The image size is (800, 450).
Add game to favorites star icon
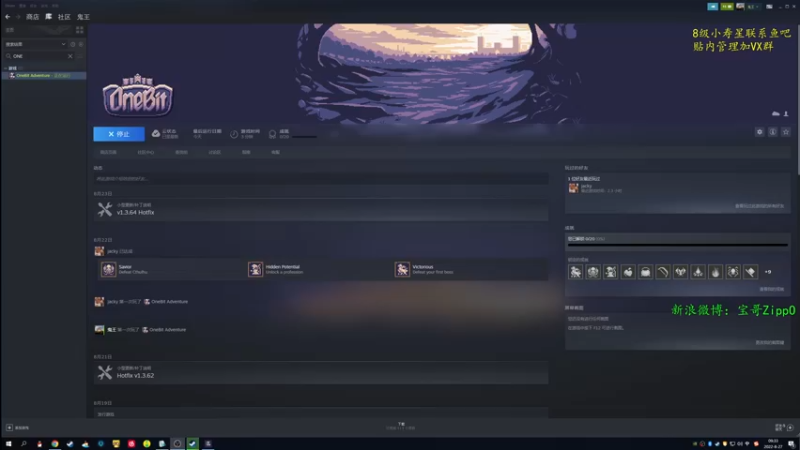(x=786, y=132)
